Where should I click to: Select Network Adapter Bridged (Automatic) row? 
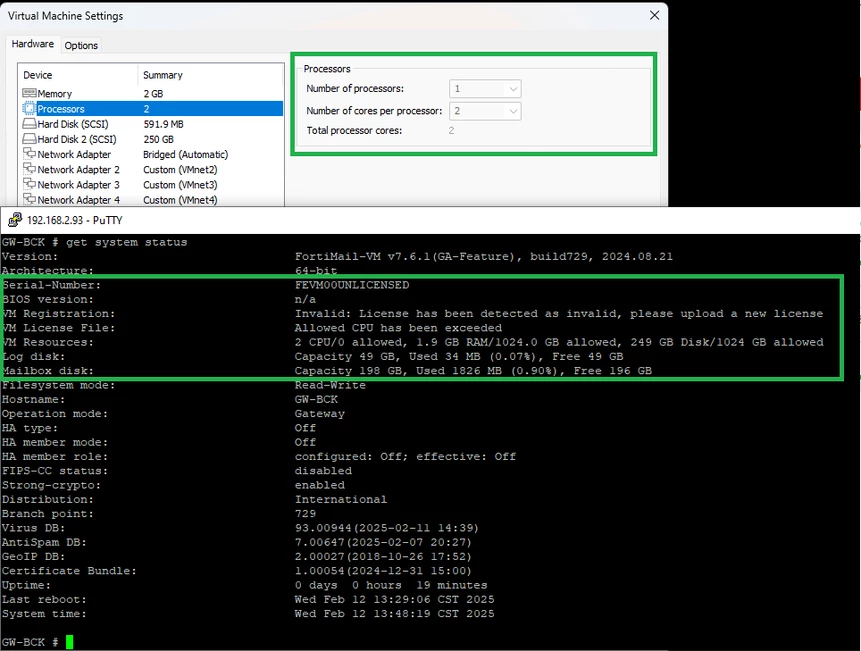[x=152, y=154]
